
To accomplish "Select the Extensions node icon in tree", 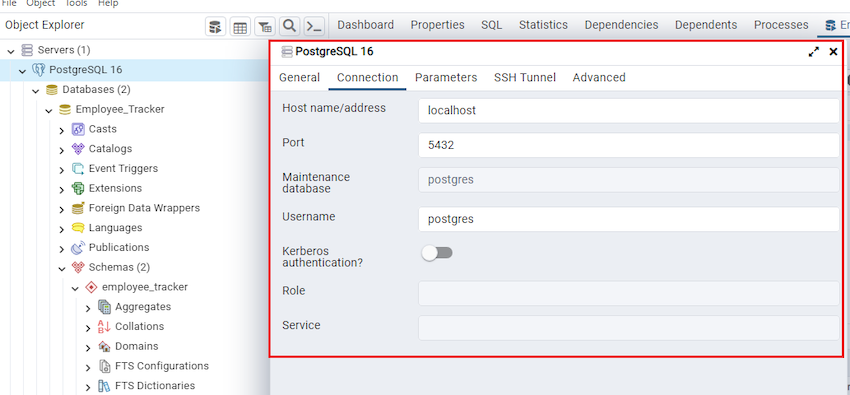I will point(78,189).
